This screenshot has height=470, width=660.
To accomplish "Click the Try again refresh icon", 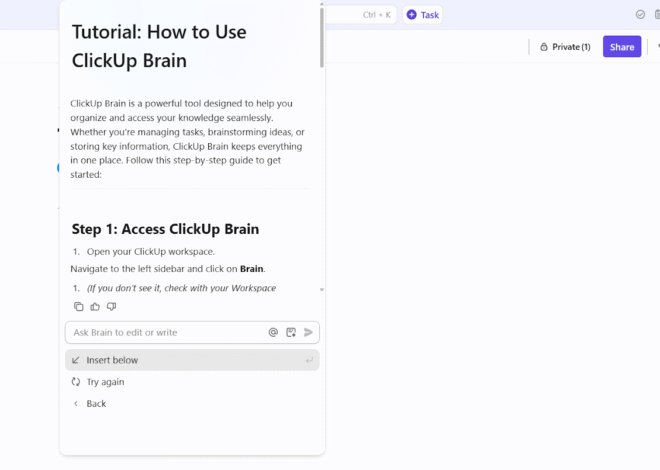I will [x=76, y=382].
